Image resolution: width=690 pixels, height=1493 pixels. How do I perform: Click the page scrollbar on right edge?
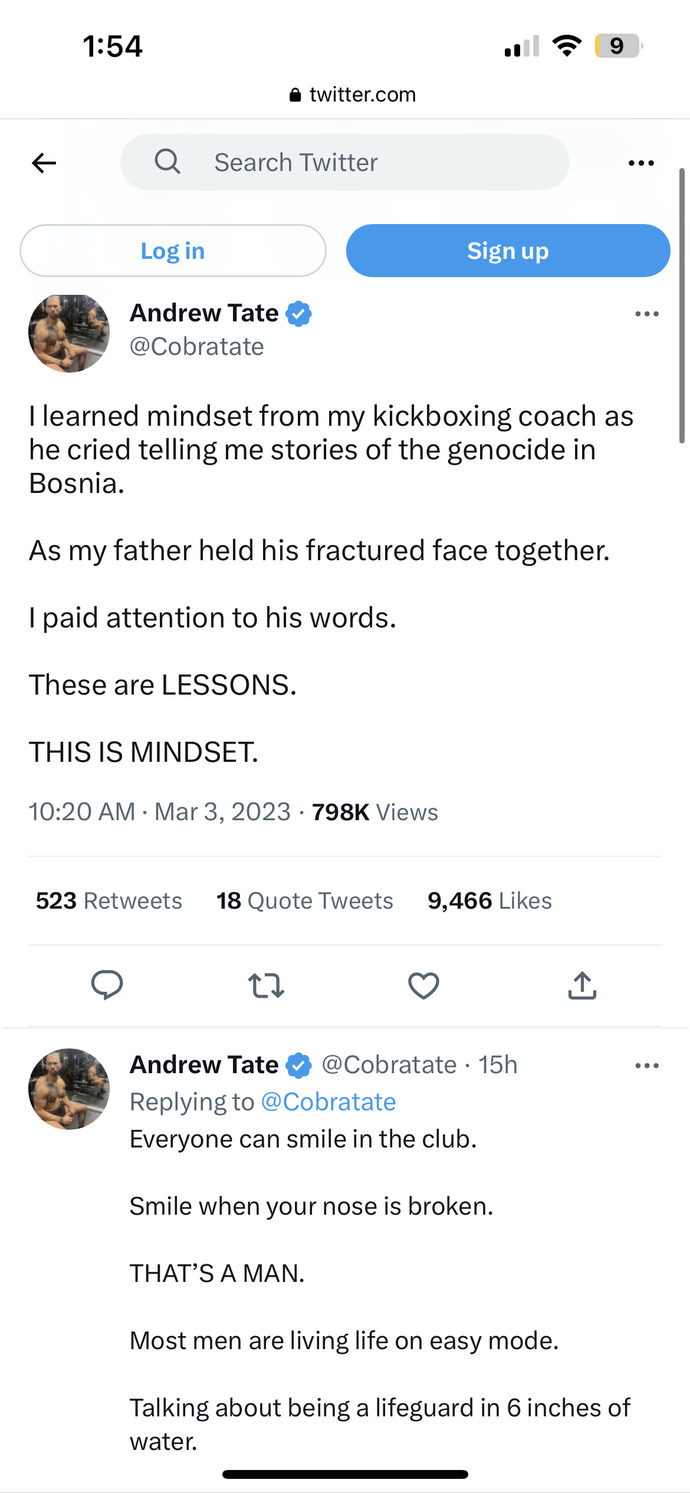[682, 305]
